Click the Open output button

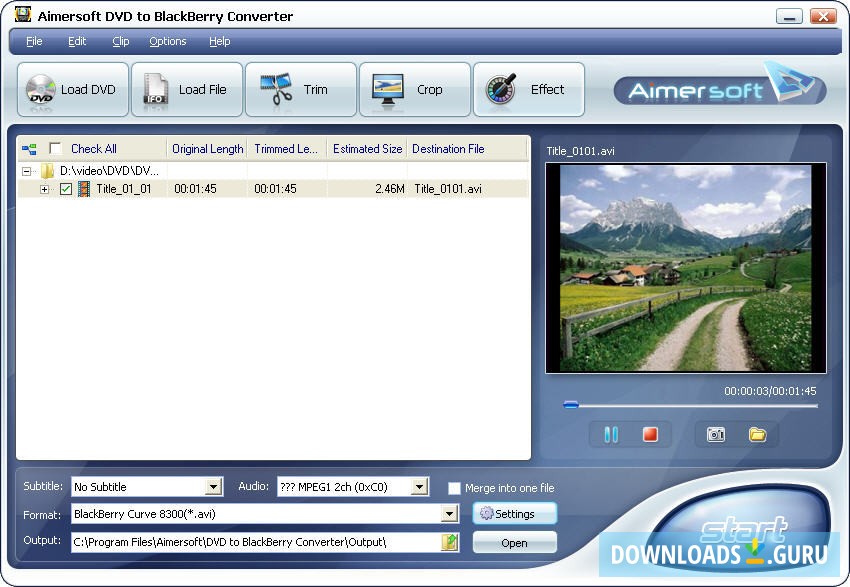(x=514, y=543)
